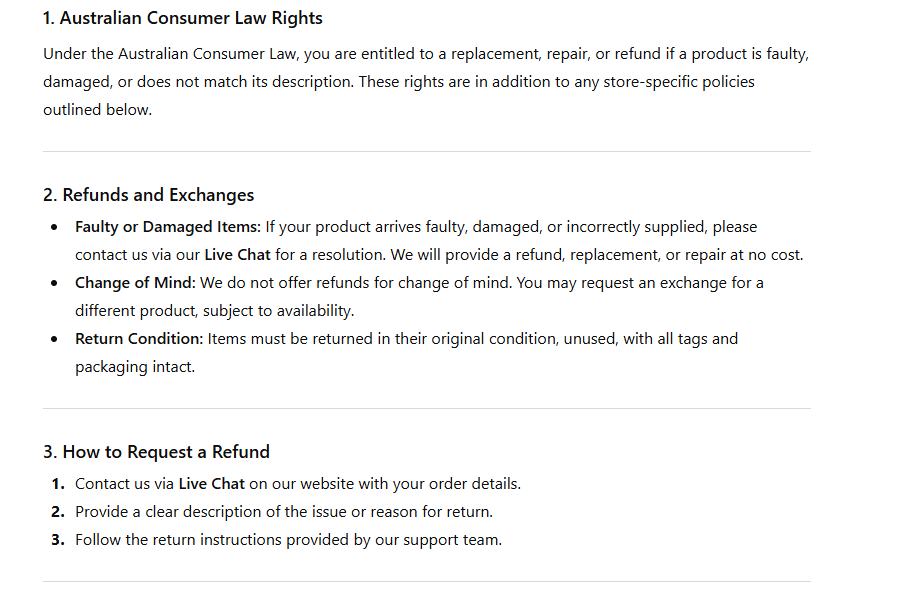904x603 pixels.
Task: Click step number 2 of the refund list
Action: tap(58, 512)
